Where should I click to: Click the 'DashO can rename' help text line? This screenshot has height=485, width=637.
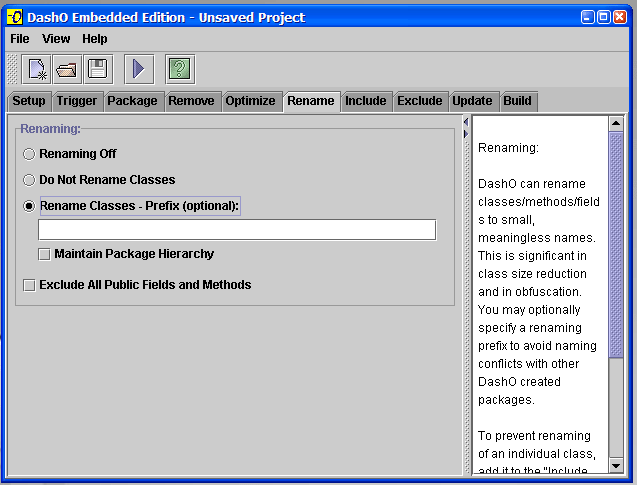tap(532, 184)
